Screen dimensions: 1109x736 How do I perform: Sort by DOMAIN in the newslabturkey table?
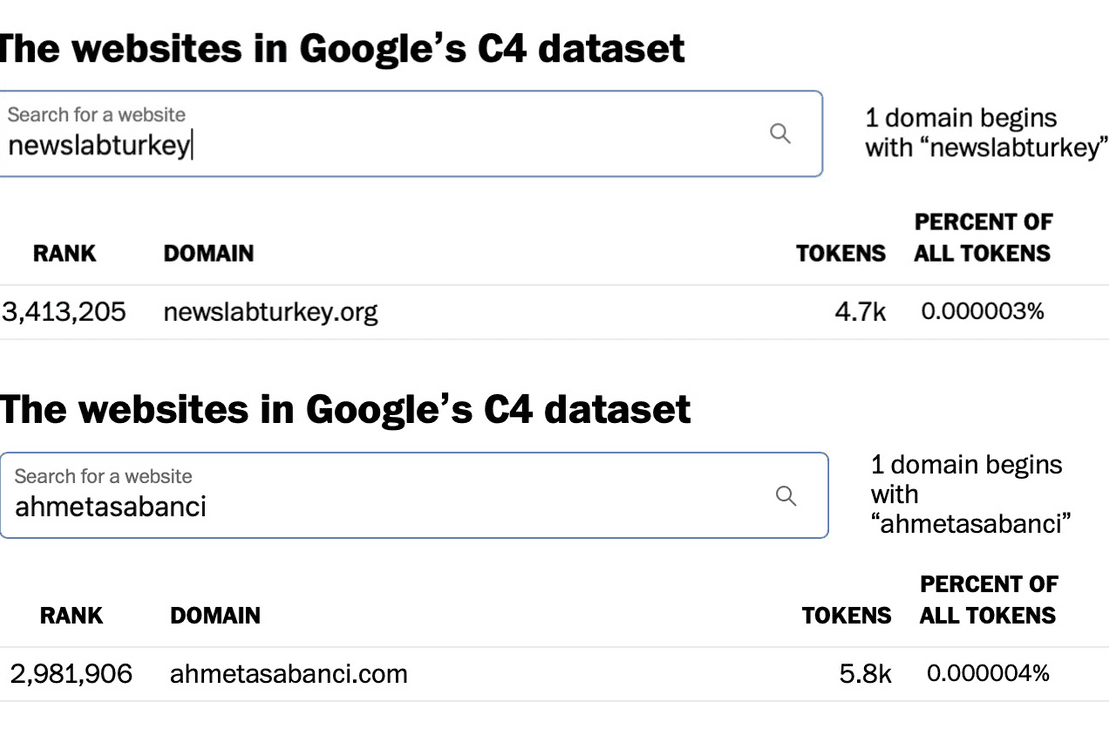209,253
